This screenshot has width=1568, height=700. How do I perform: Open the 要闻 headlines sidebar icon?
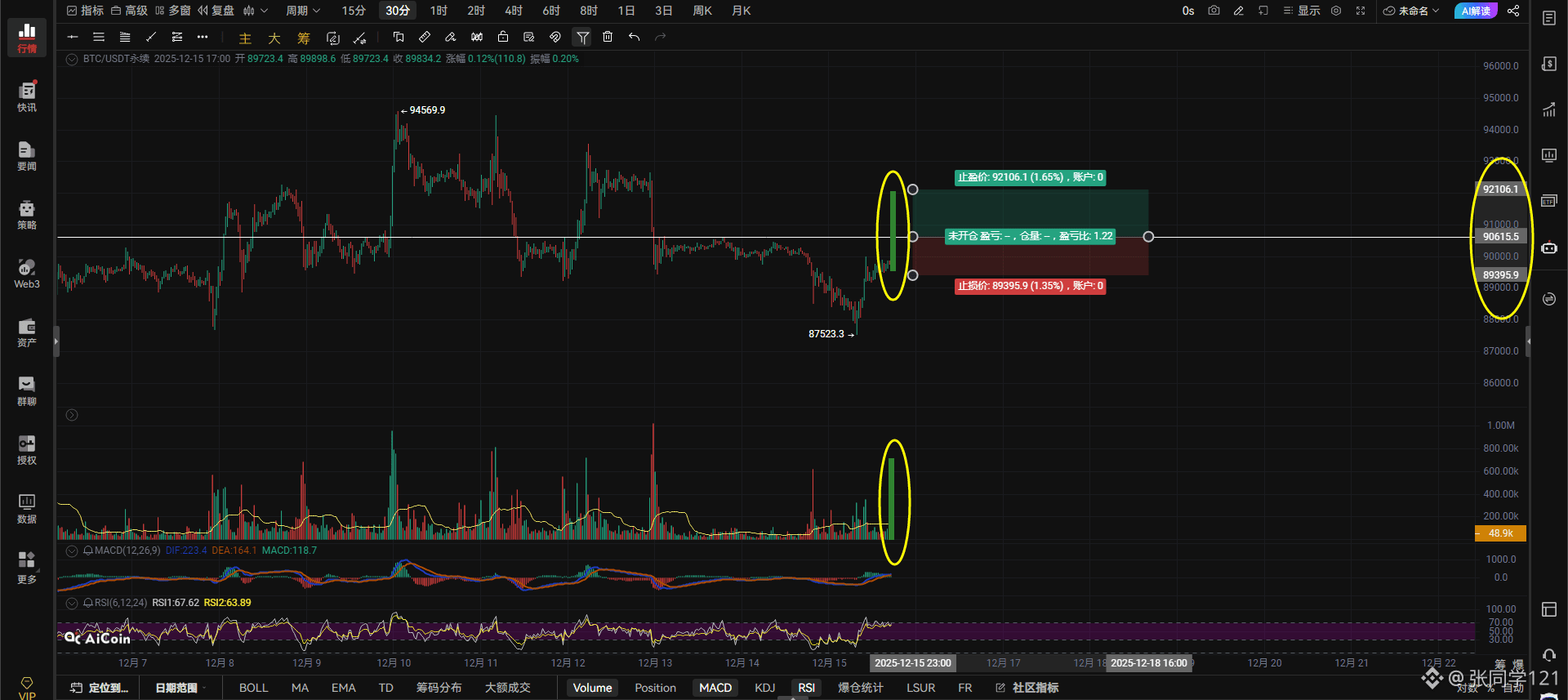tap(27, 155)
